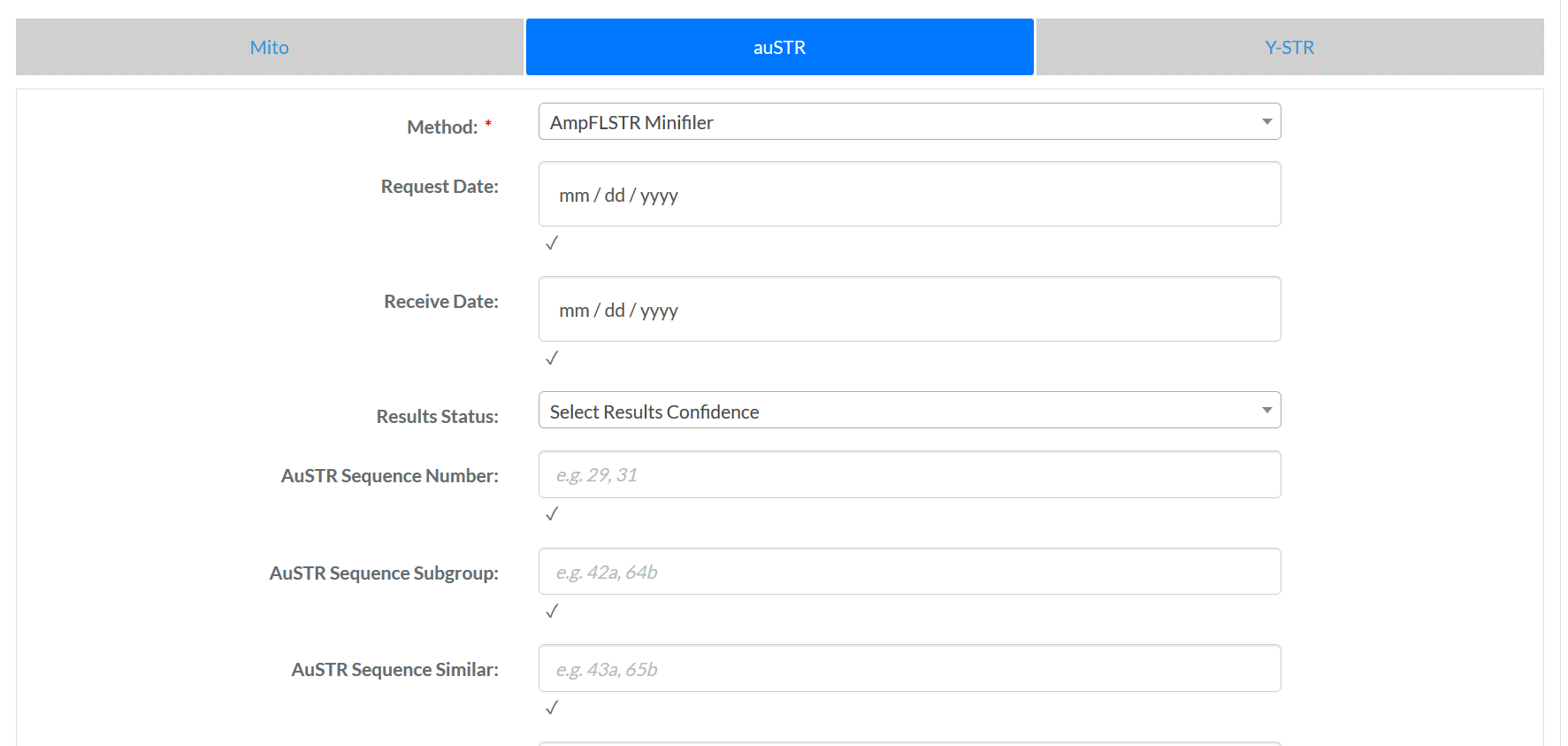Focus the Receive Date input field

909,309
